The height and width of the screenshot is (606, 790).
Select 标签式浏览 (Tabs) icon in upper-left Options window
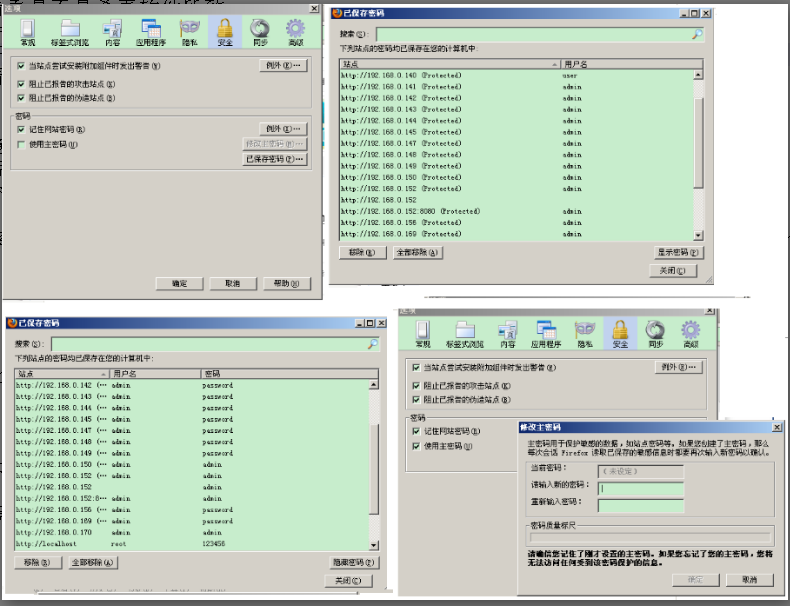(69, 32)
